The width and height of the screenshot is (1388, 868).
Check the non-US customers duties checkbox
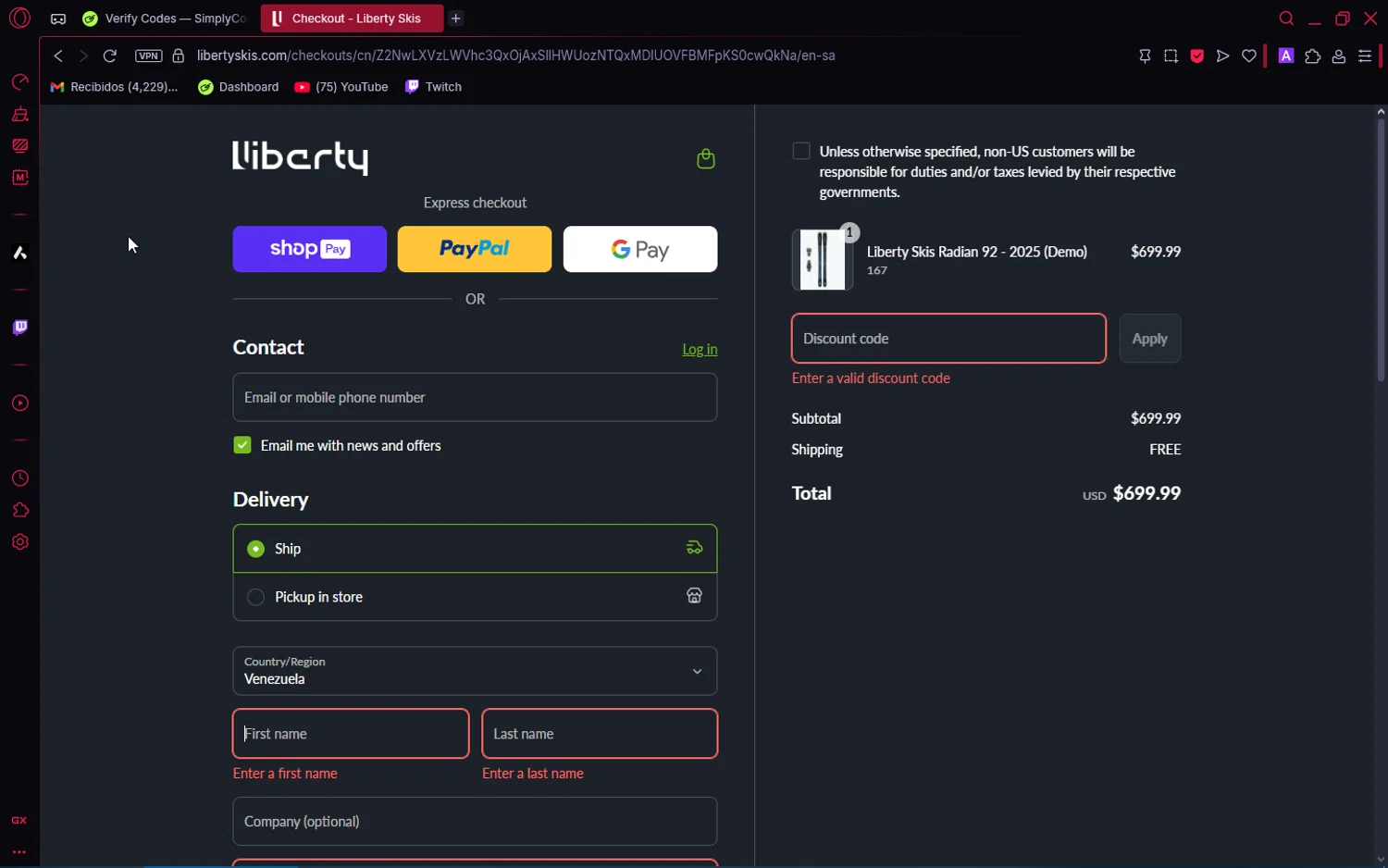click(801, 151)
